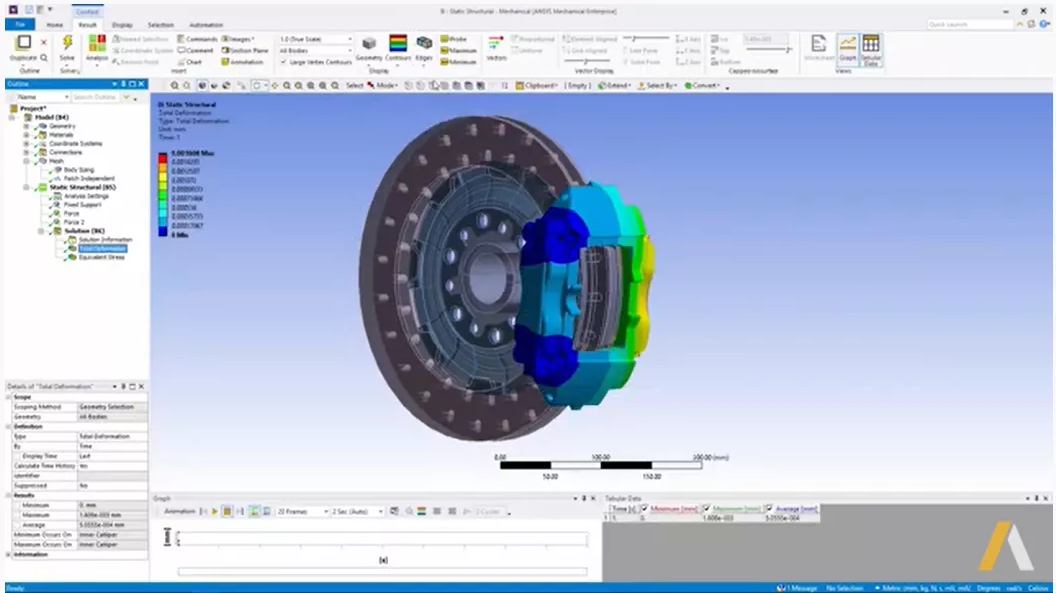Image resolution: width=1056 pixels, height=593 pixels.
Task: Toggle the Minimum [mm] checkbox in Tabular Data
Action: tap(645, 509)
